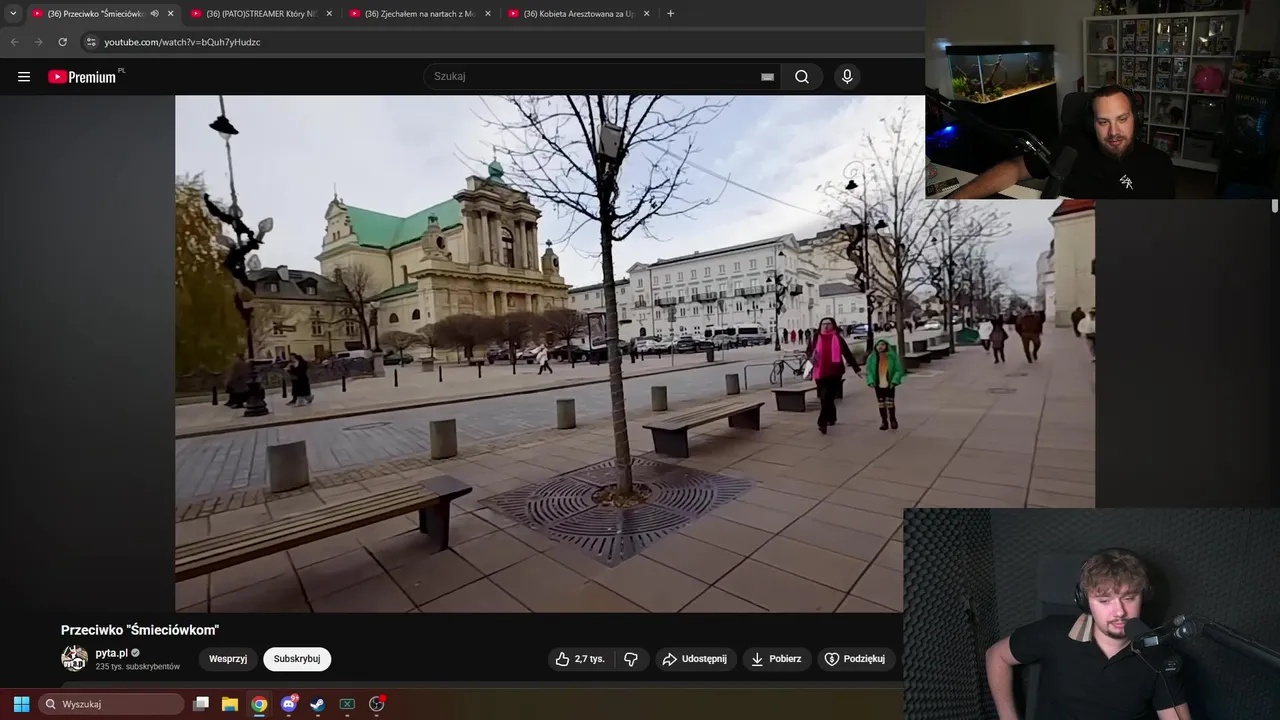Go forward with browser forward arrow
Viewport: 1280px width, 720px height.
38,42
